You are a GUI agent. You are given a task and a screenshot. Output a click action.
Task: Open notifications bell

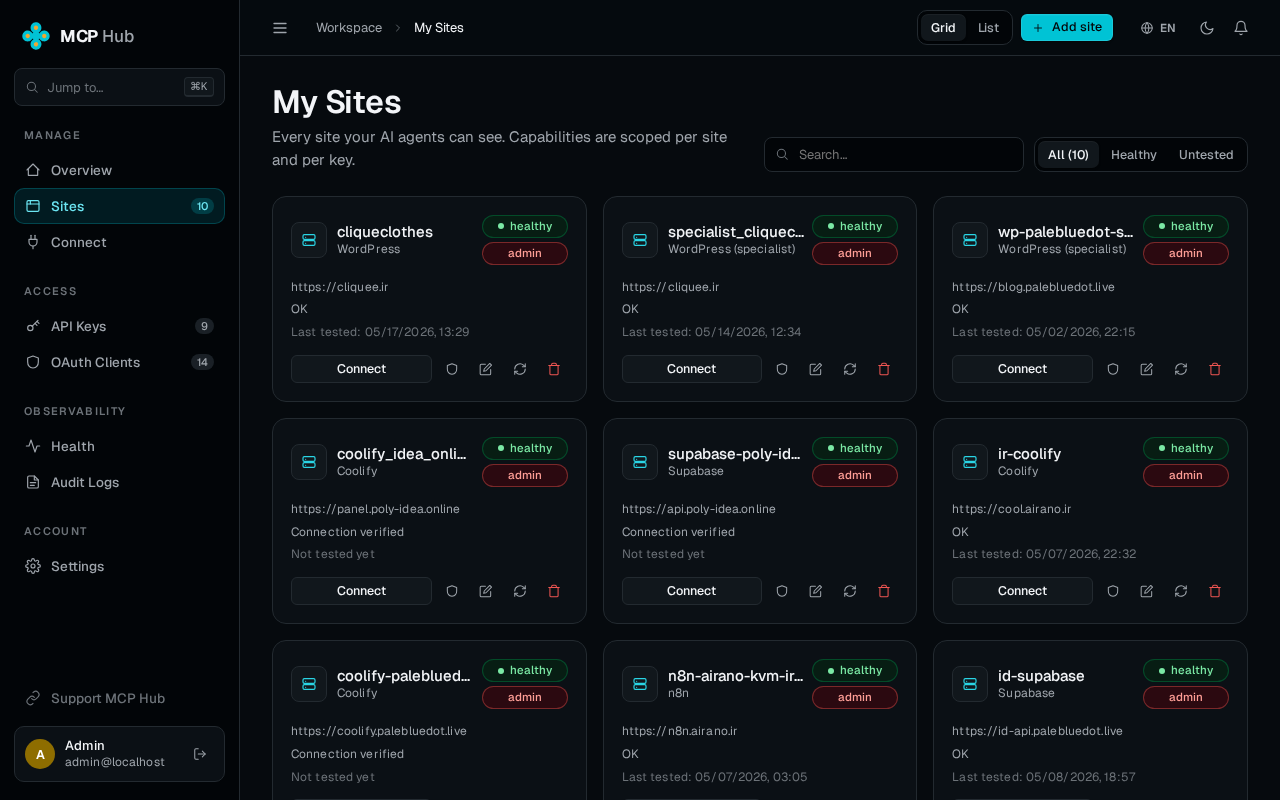click(x=1241, y=28)
